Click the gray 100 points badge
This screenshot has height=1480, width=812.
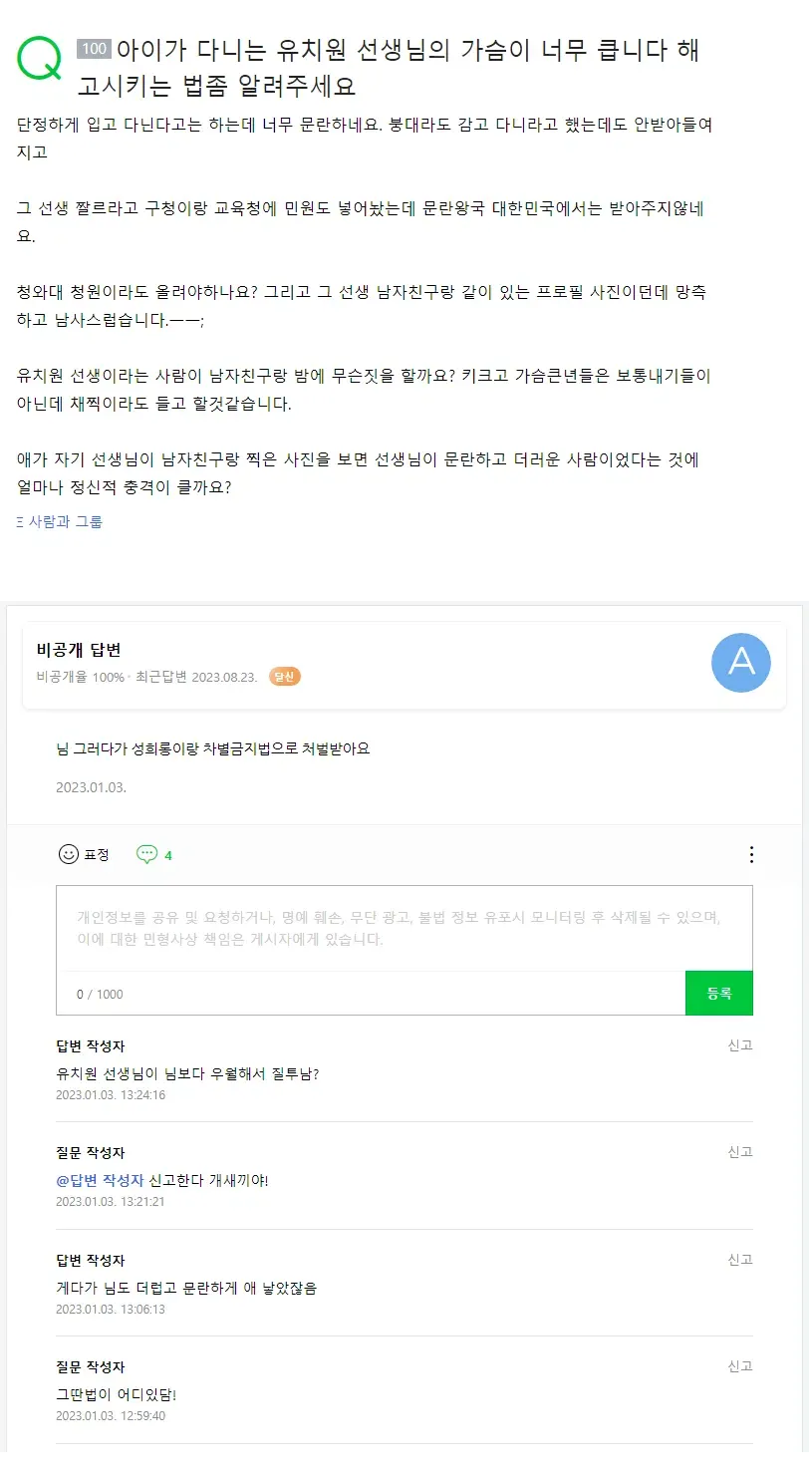[x=94, y=49]
